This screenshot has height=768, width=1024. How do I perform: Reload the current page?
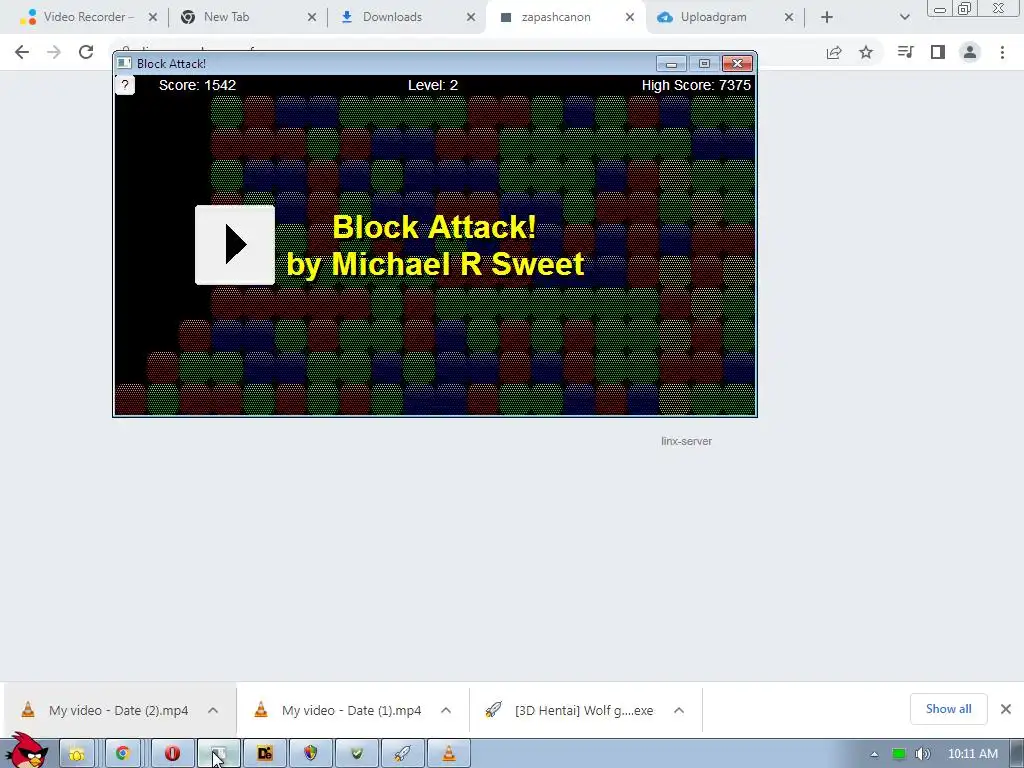[x=86, y=52]
